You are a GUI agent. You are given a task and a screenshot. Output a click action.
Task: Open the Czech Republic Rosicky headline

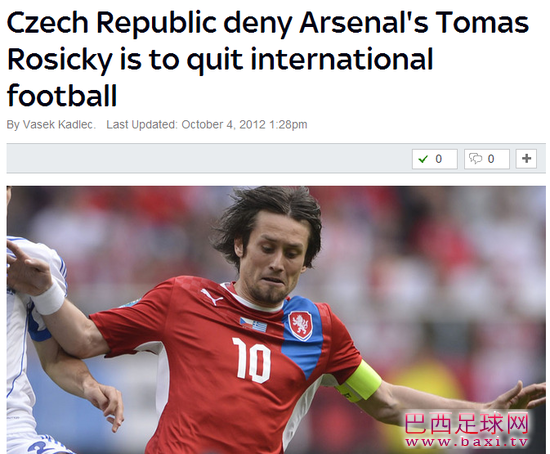[x=268, y=59]
